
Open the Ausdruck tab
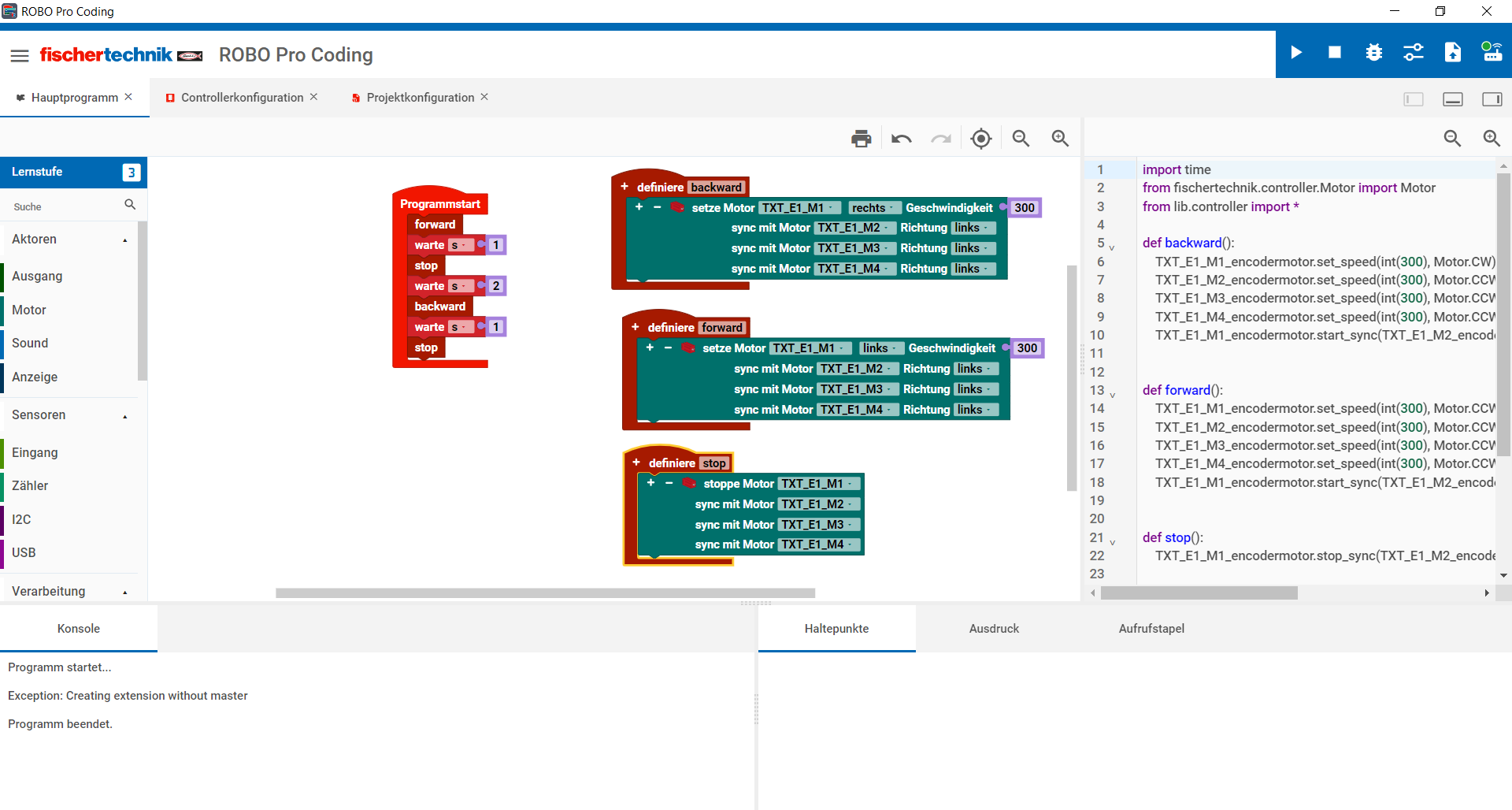(994, 629)
